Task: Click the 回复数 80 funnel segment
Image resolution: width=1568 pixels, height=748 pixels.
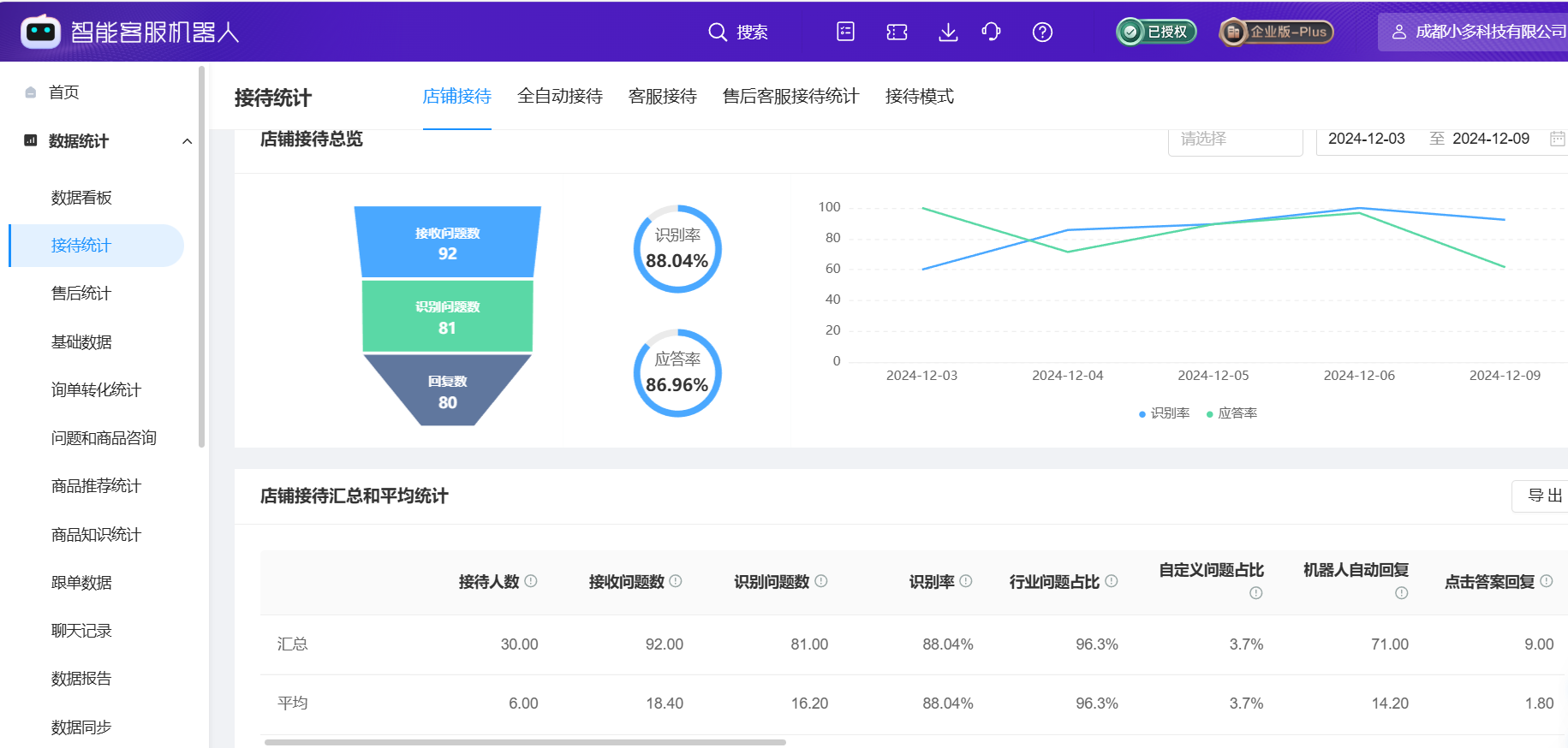Action: [x=448, y=391]
